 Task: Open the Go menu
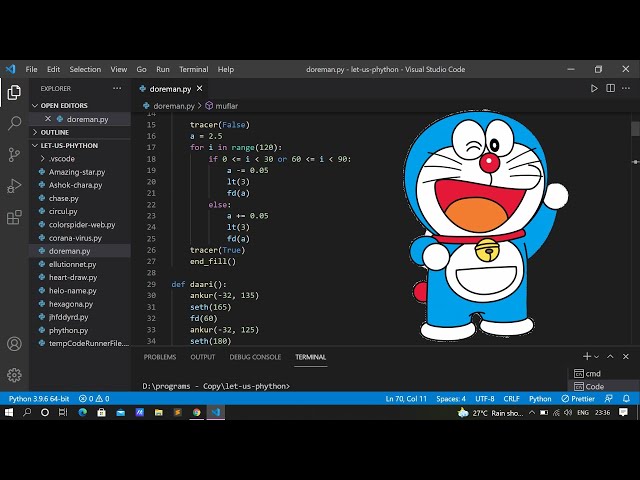click(141, 69)
